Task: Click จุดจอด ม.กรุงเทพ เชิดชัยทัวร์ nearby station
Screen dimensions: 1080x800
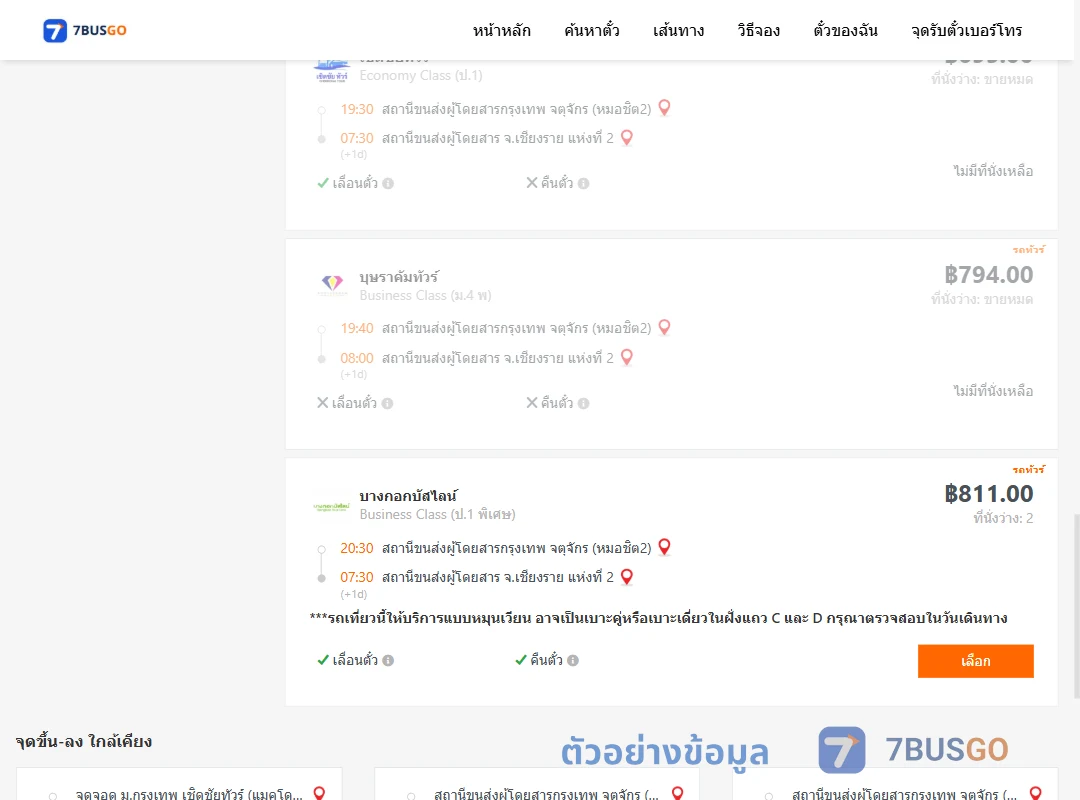Action: [x=189, y=794]
